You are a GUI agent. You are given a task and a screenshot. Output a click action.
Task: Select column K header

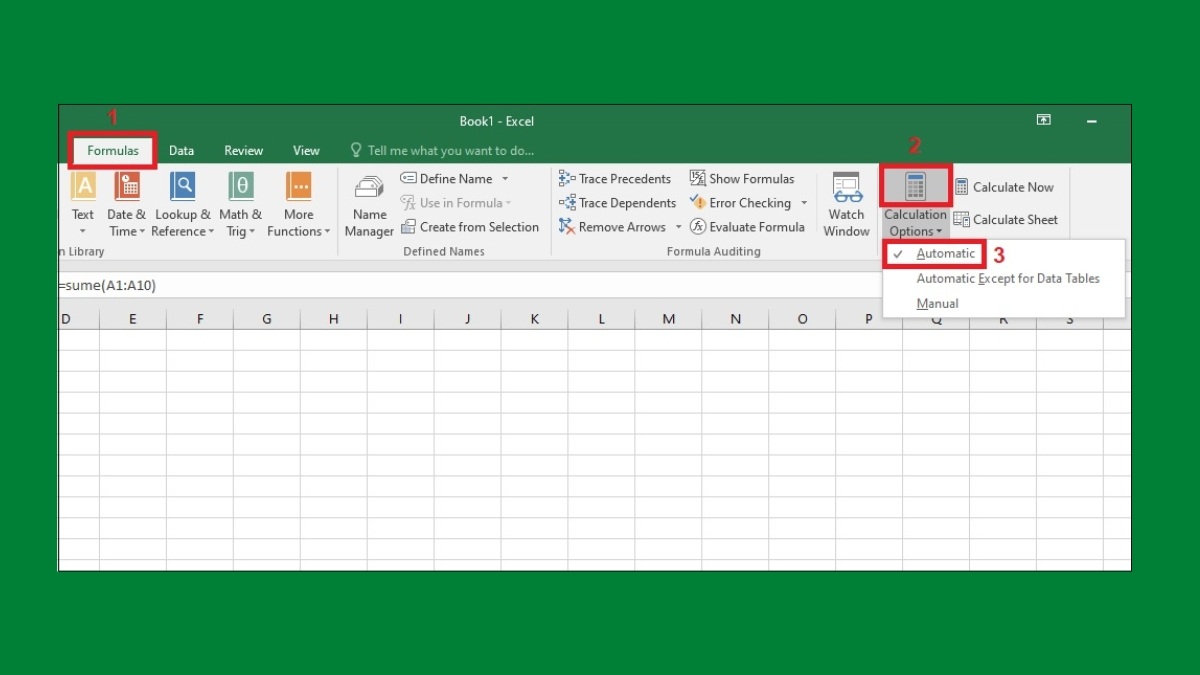pyautogui.click(x=535, y=319)
